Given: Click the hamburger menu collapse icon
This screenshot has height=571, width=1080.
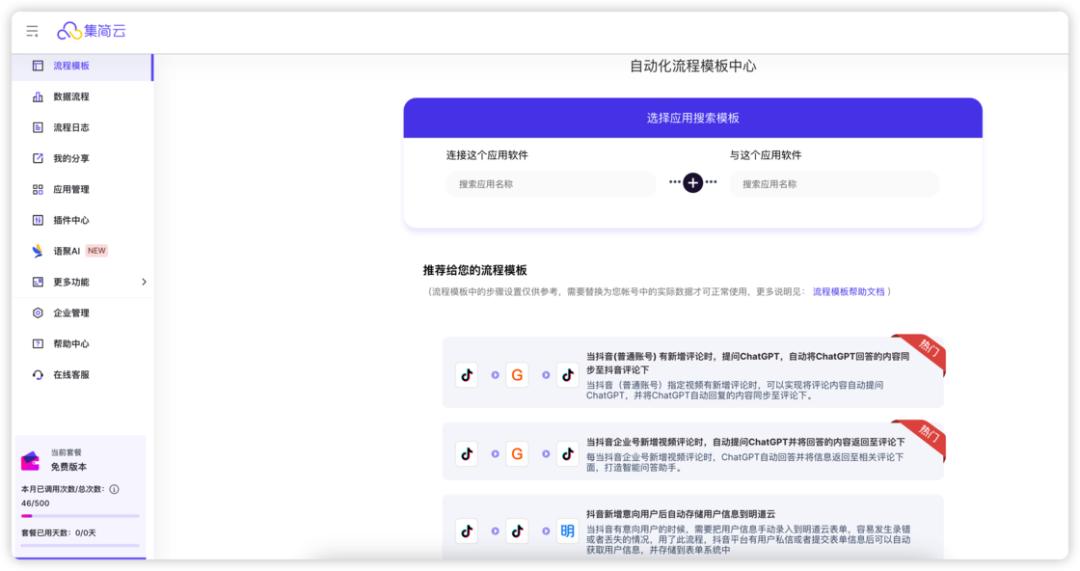Looking at the screenshot, I should [x=32, y=32].
